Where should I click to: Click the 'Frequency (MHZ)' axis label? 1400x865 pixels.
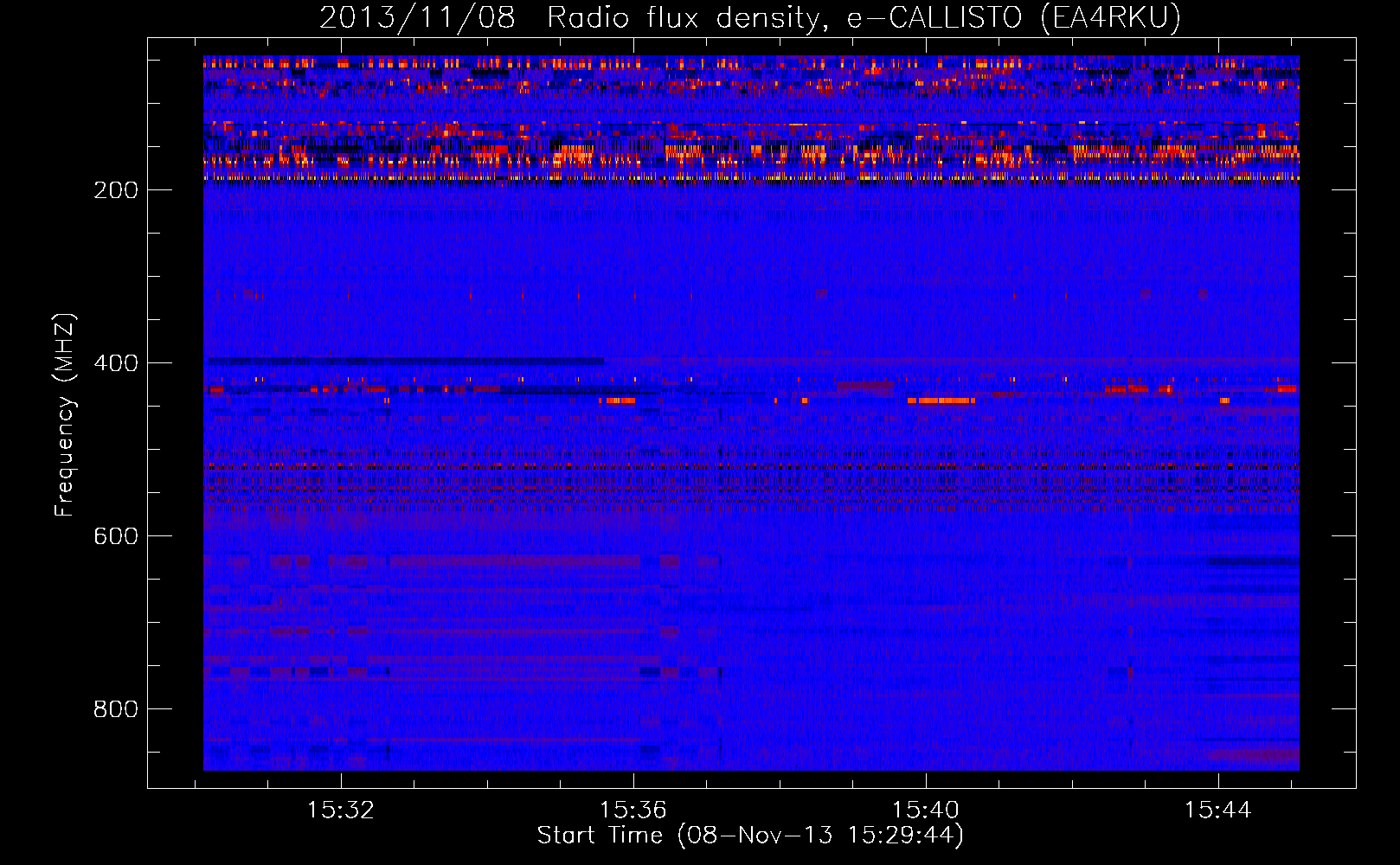(x=65, y=415)
